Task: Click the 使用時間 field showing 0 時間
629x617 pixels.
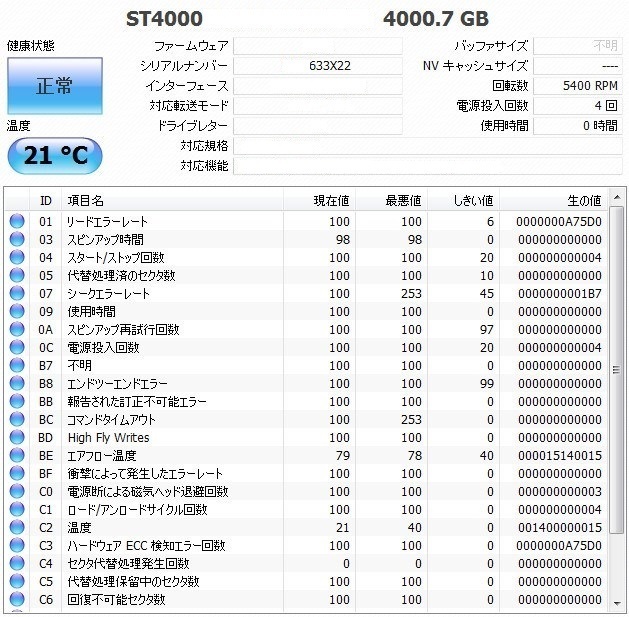Action: click(x=578, y=126)
